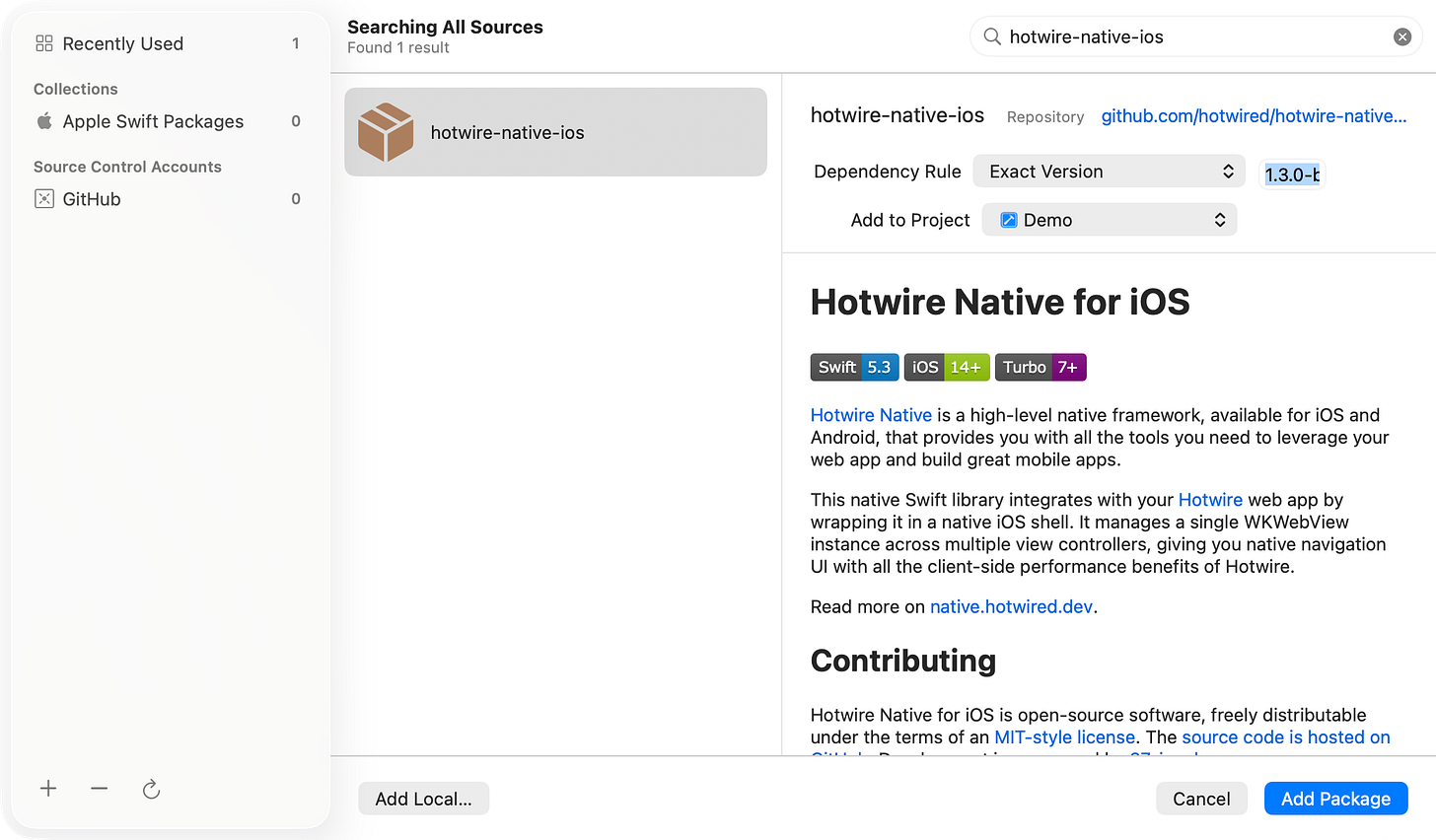
Task: Open the Hotwire Native link in description
Action: 871,415
